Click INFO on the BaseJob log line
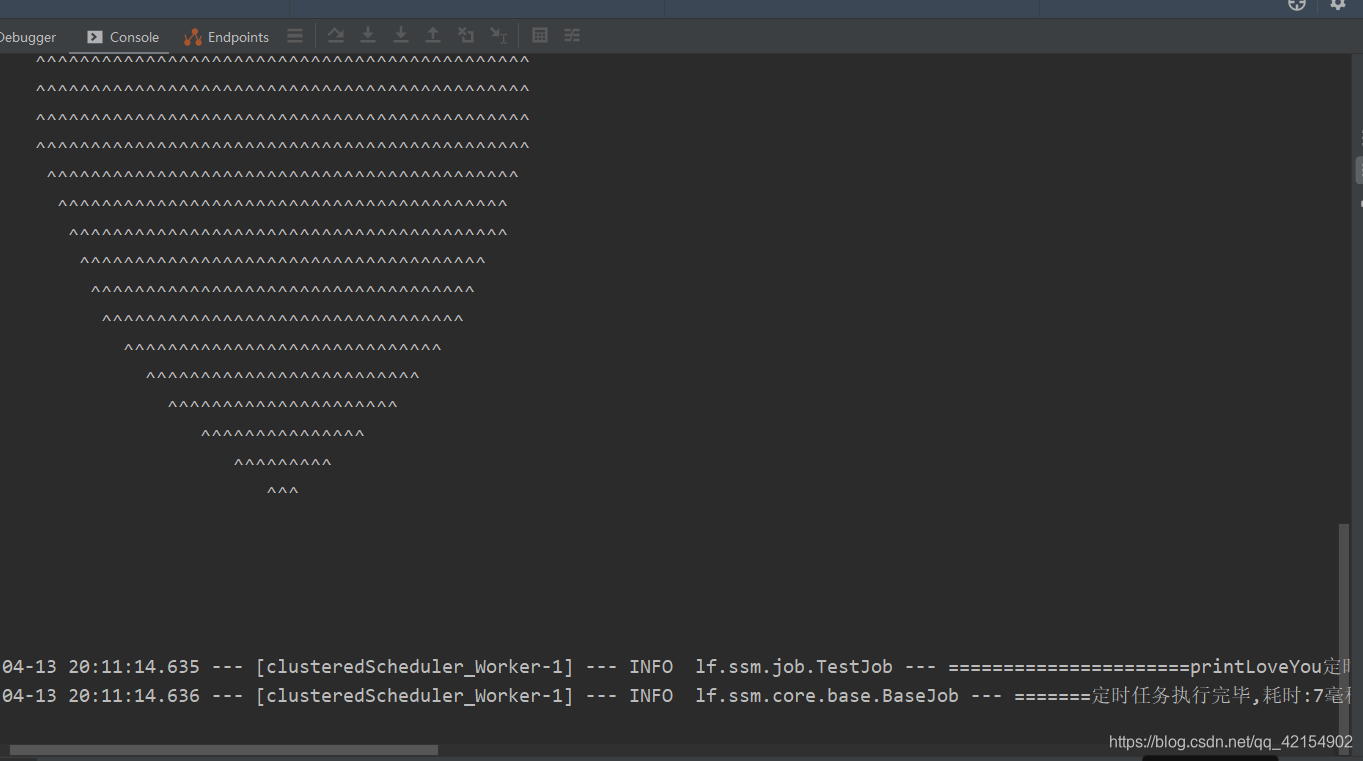Viewport: 1363px width, 761px height. pos(651,696)
